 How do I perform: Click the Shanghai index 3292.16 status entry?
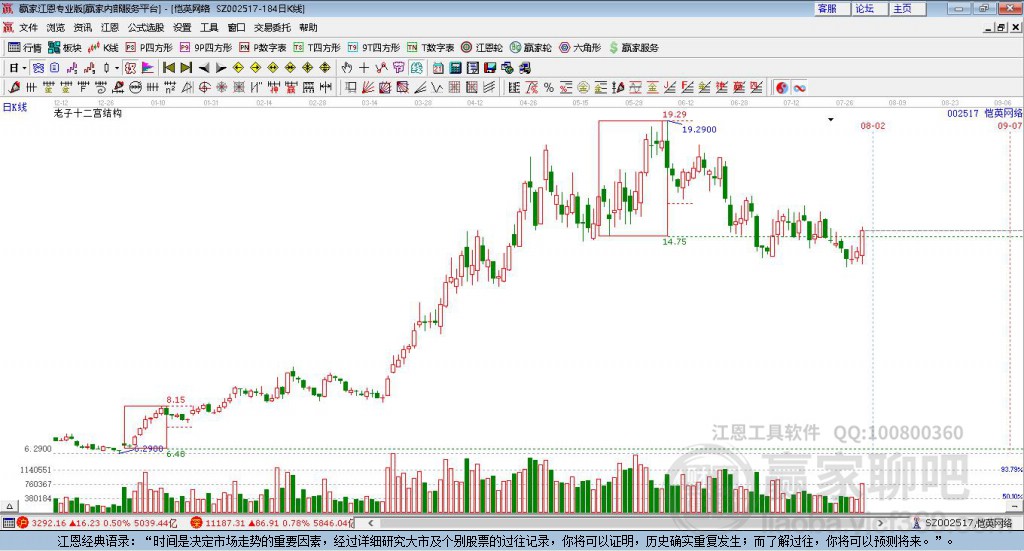(97, 523)
